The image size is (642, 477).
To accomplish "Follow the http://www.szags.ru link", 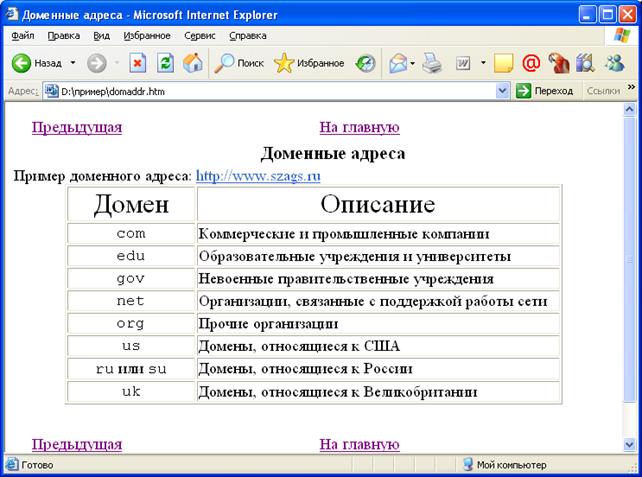I will (x=258, y=176).
